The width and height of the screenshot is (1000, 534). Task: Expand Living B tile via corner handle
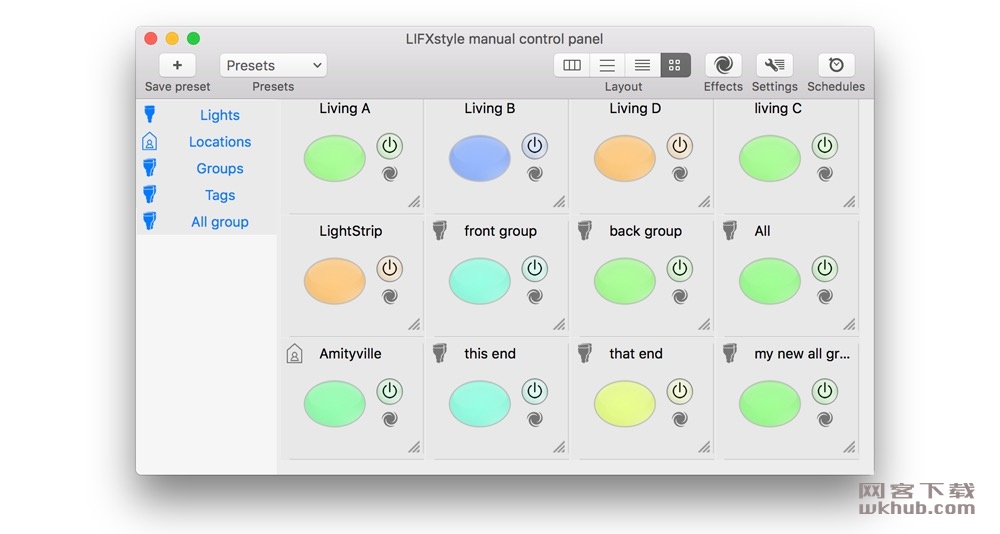pos(559,202)
